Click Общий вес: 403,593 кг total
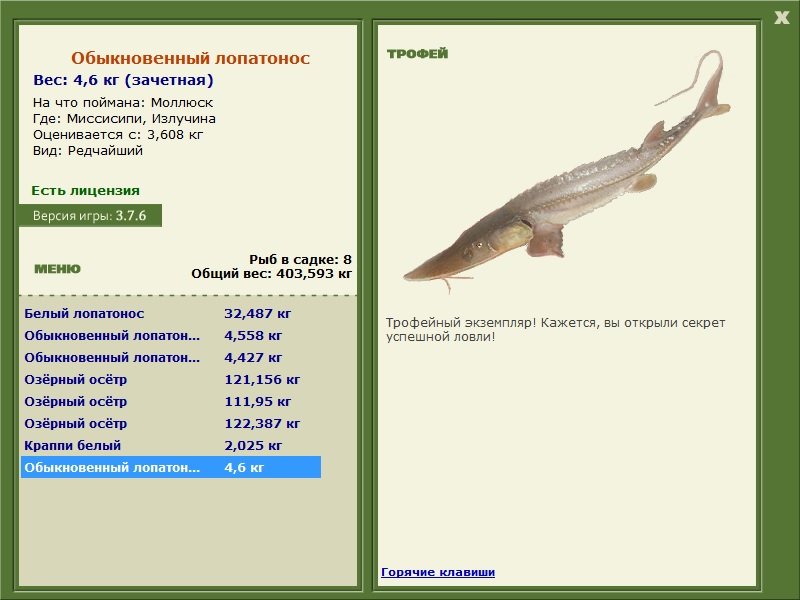 pyautogui.click(x=271, y=273)
